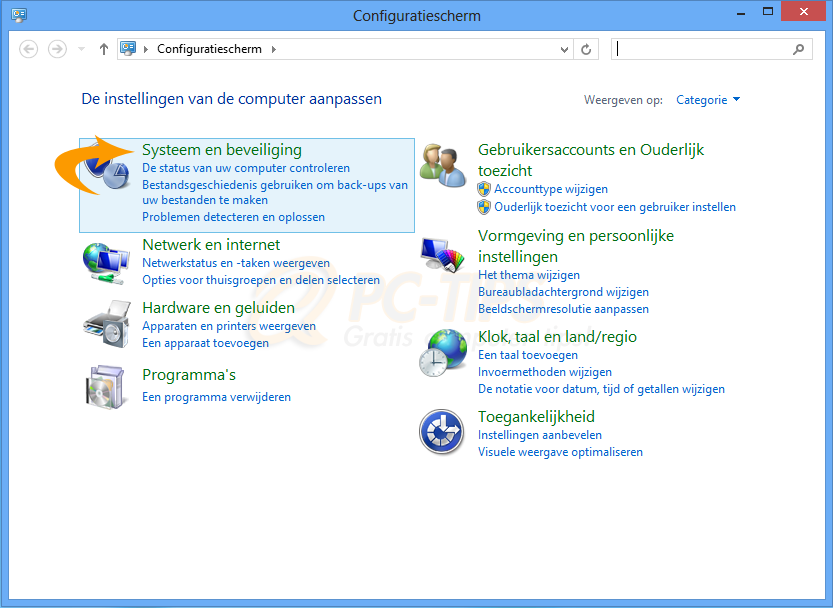
Task: Open Opties voor thuisgroepen en delen selecteren
Action: [261, 280]
